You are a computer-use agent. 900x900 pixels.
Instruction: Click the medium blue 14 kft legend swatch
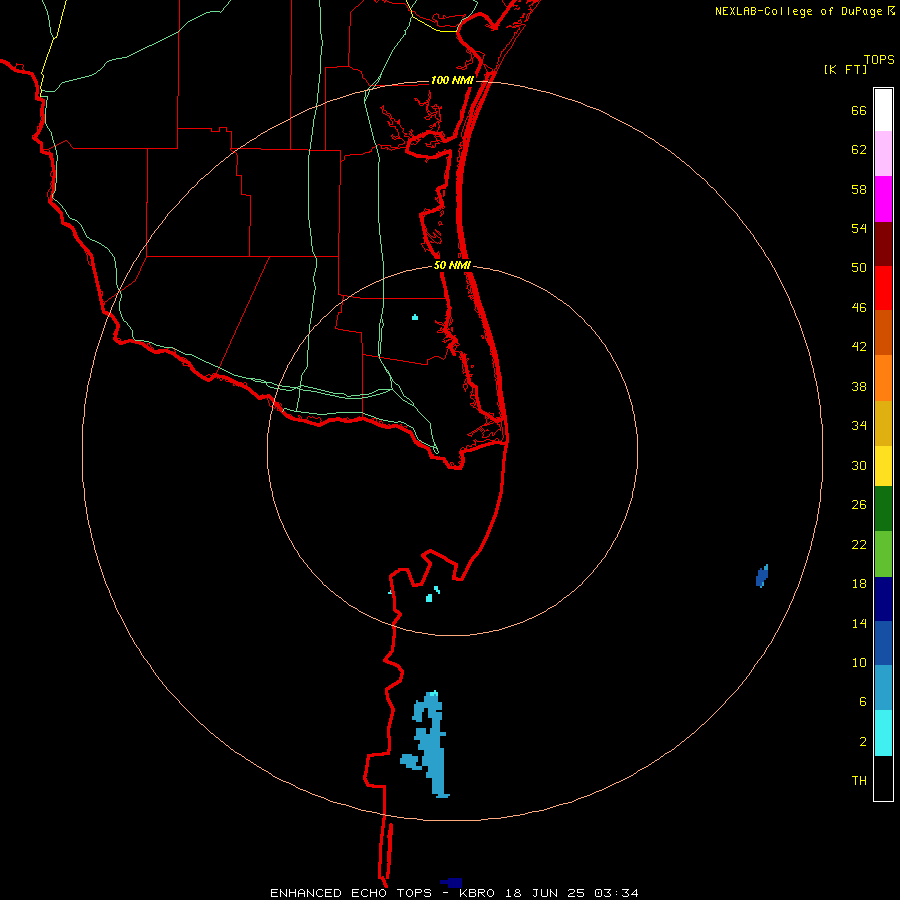click(883, 643)
